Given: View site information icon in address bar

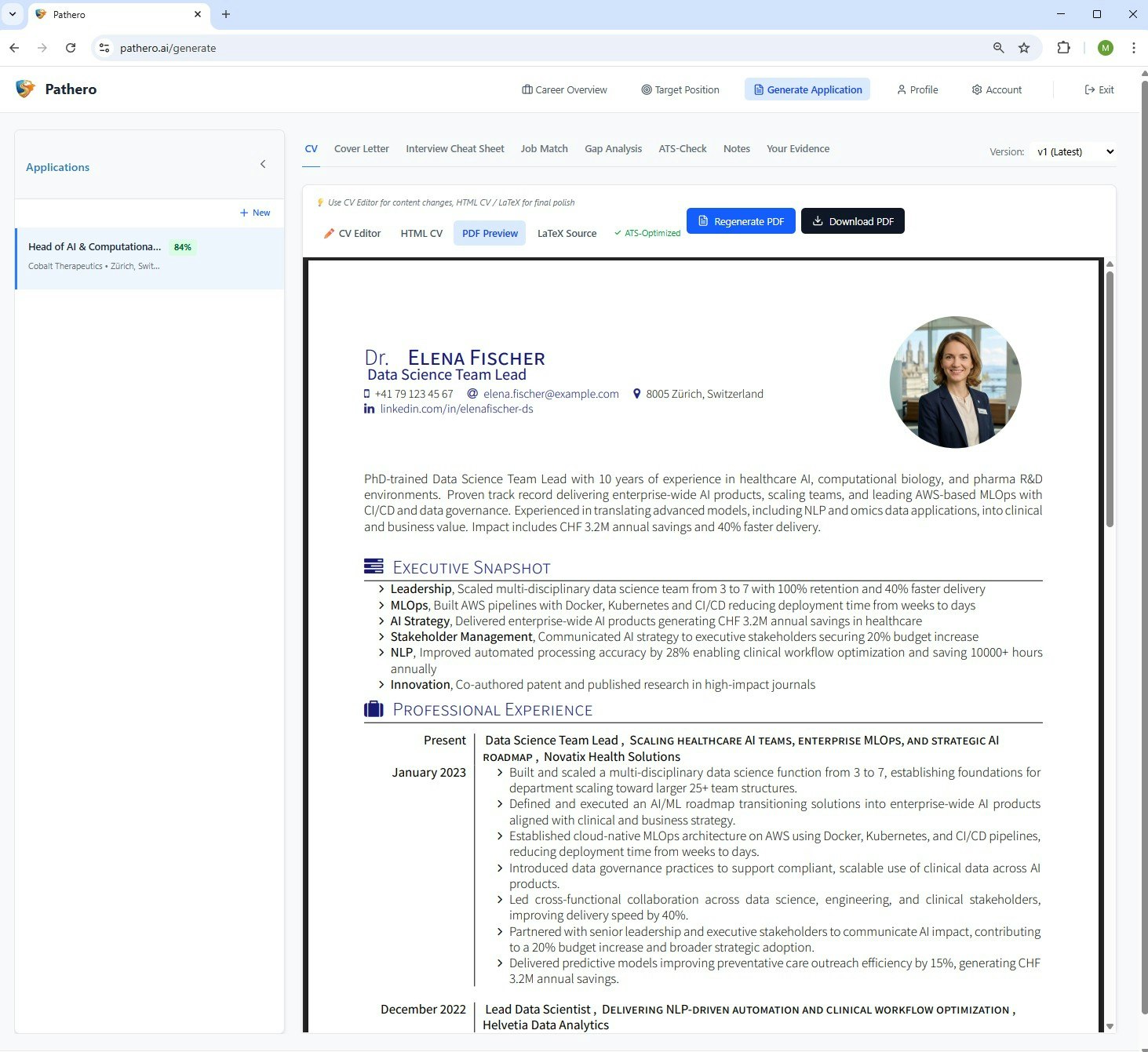Looking at the screenshot, I should [x=104, y=48].
